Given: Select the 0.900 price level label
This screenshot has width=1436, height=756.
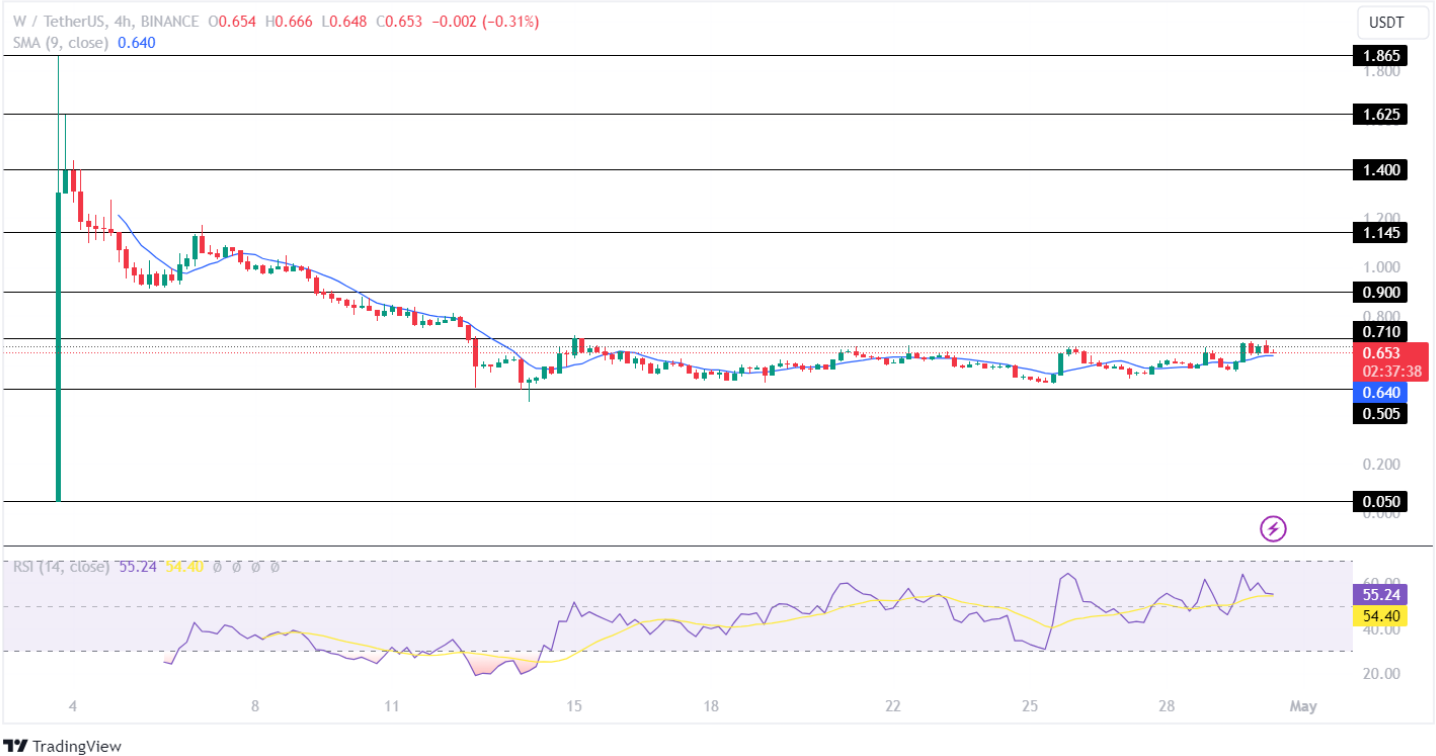Looking at the screenshot, I should [1381, 292].
